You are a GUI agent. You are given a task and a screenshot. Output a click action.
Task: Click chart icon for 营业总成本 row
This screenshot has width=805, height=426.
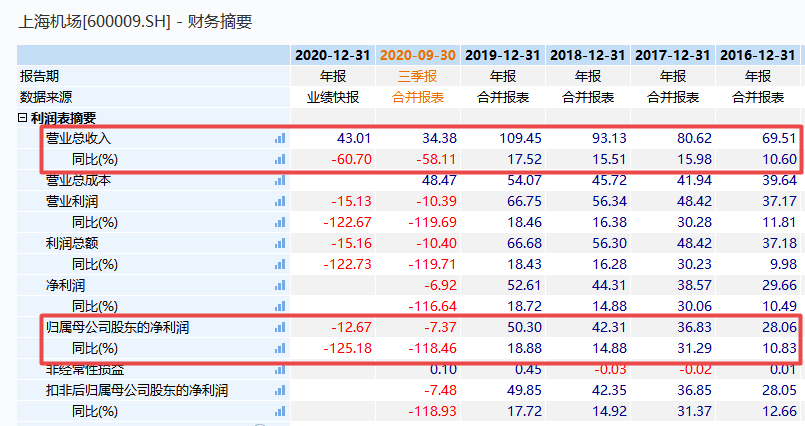point(280,180)
